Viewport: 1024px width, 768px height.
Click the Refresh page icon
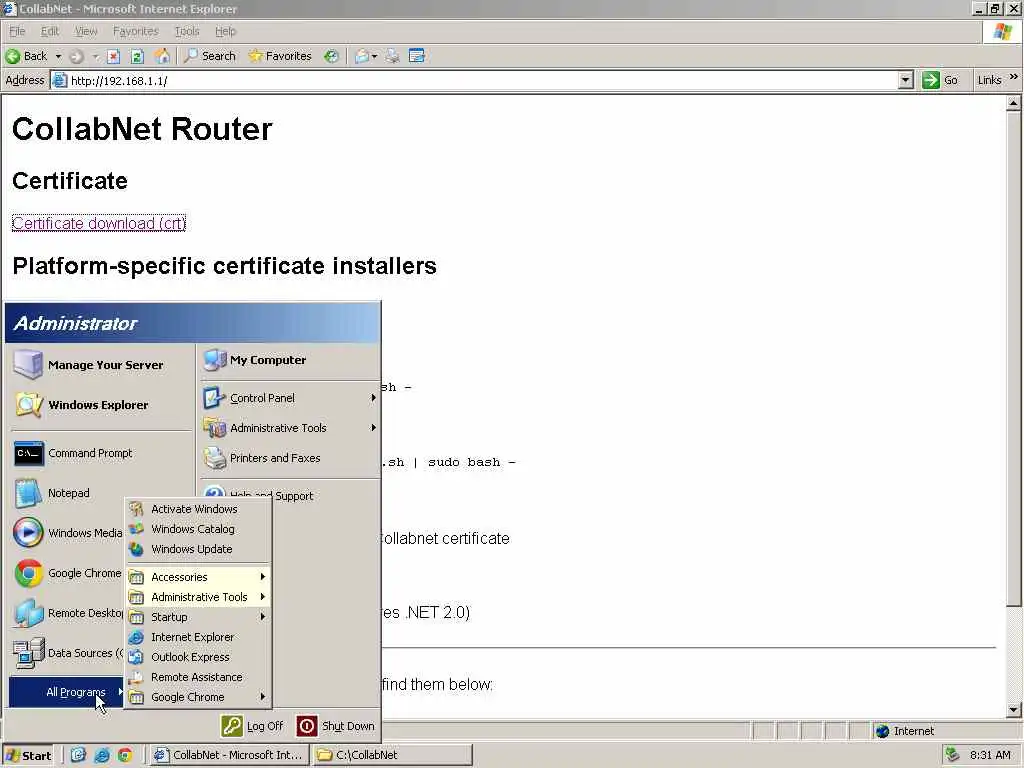tap(137, 56)
